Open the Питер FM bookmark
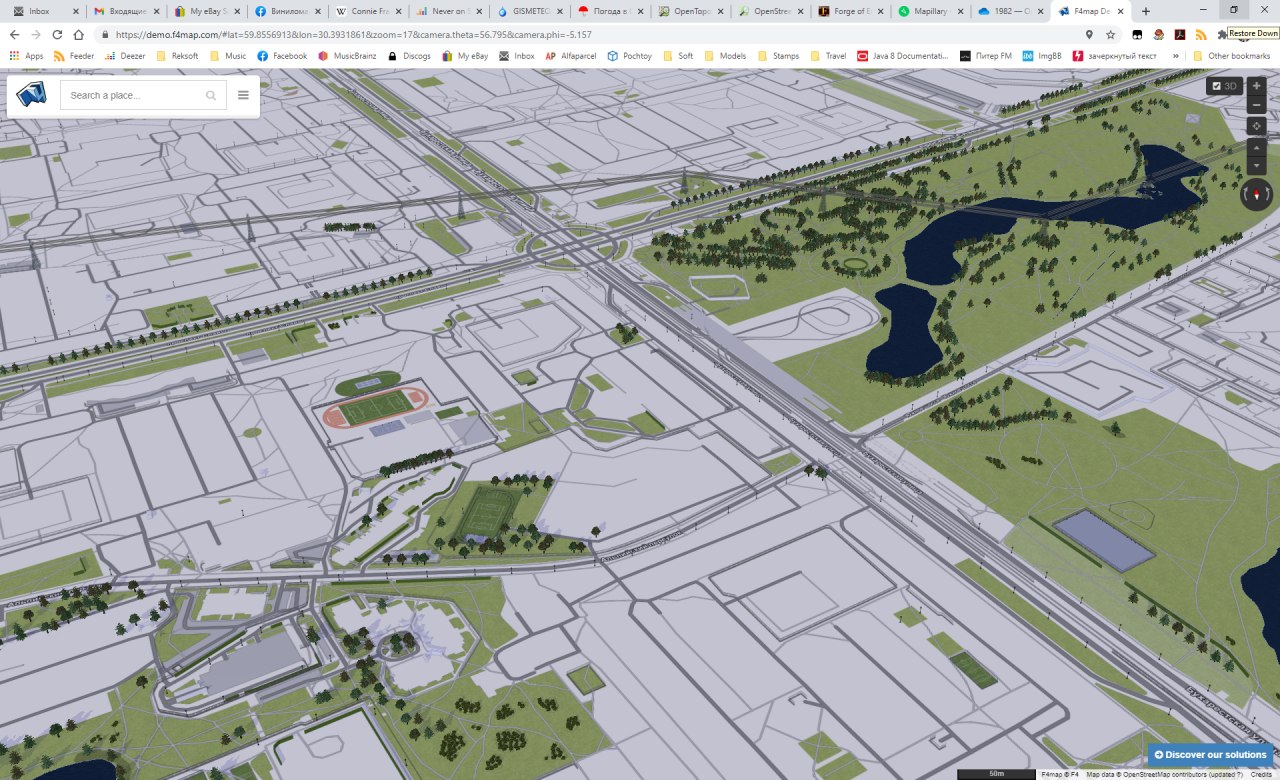 click(985, 56)
